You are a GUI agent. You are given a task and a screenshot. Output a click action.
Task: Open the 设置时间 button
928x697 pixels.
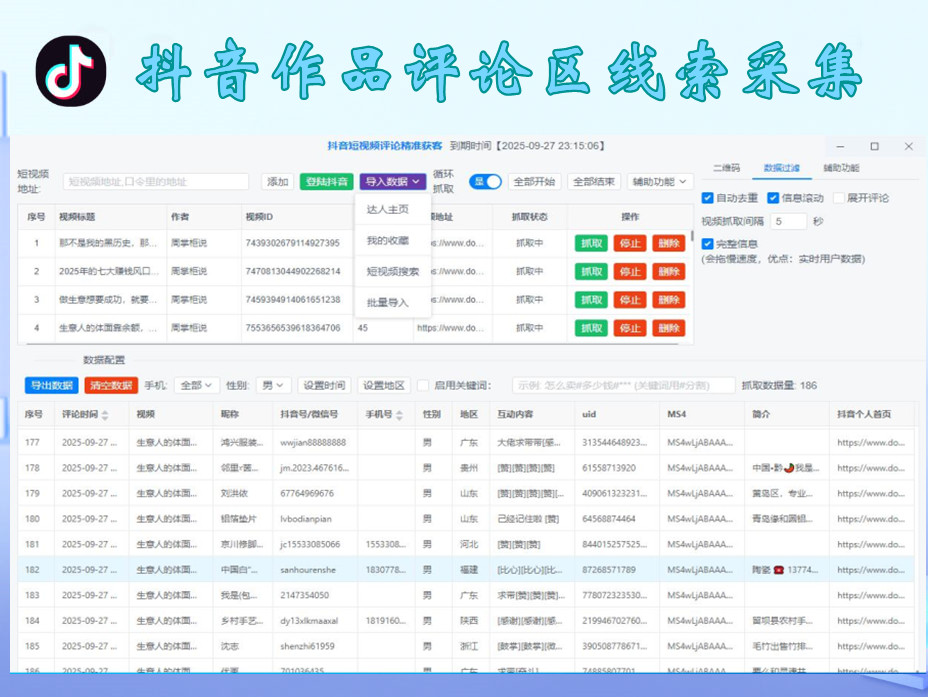pos(324,386)
